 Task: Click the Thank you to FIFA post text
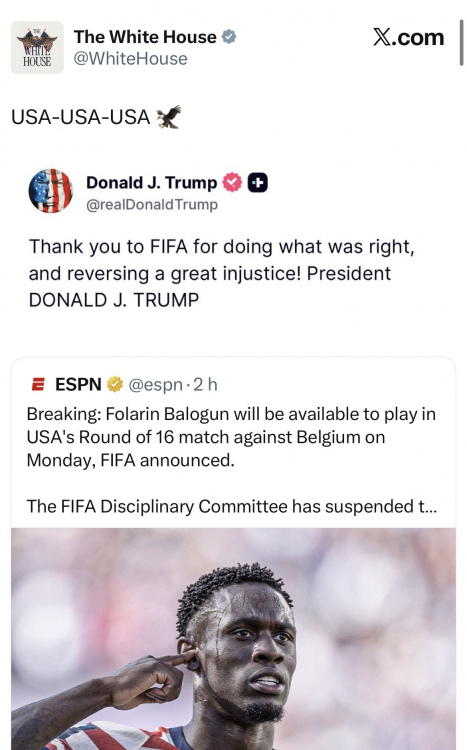[x=222, y=273]
